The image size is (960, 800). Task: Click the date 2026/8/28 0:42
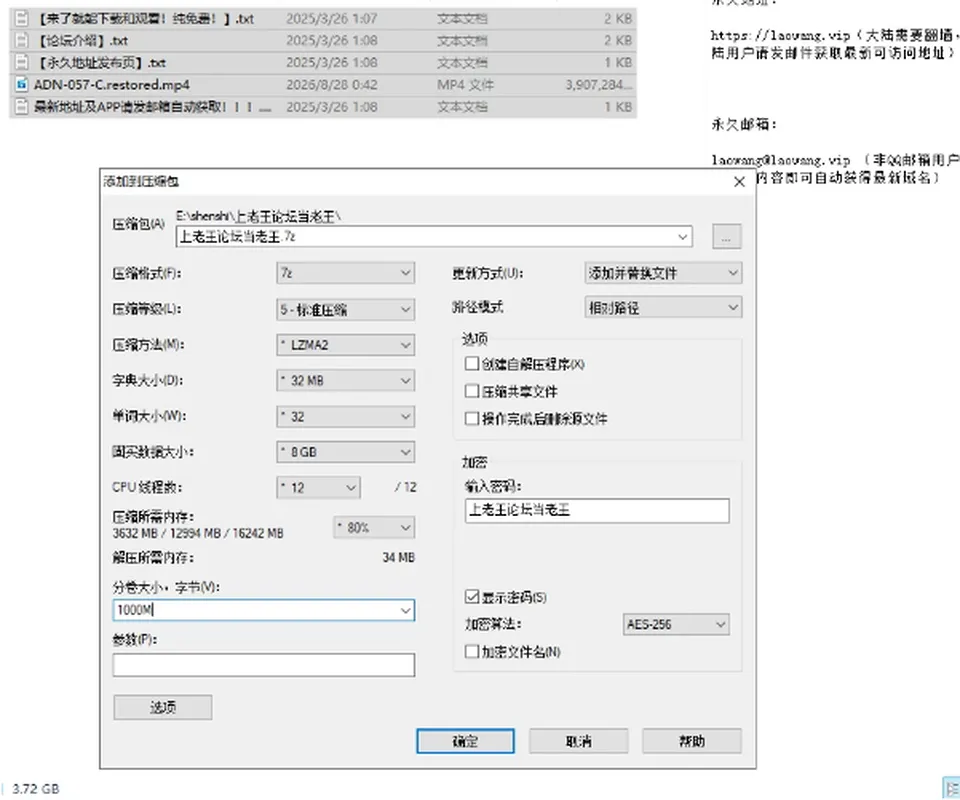[x=331, y=84]
